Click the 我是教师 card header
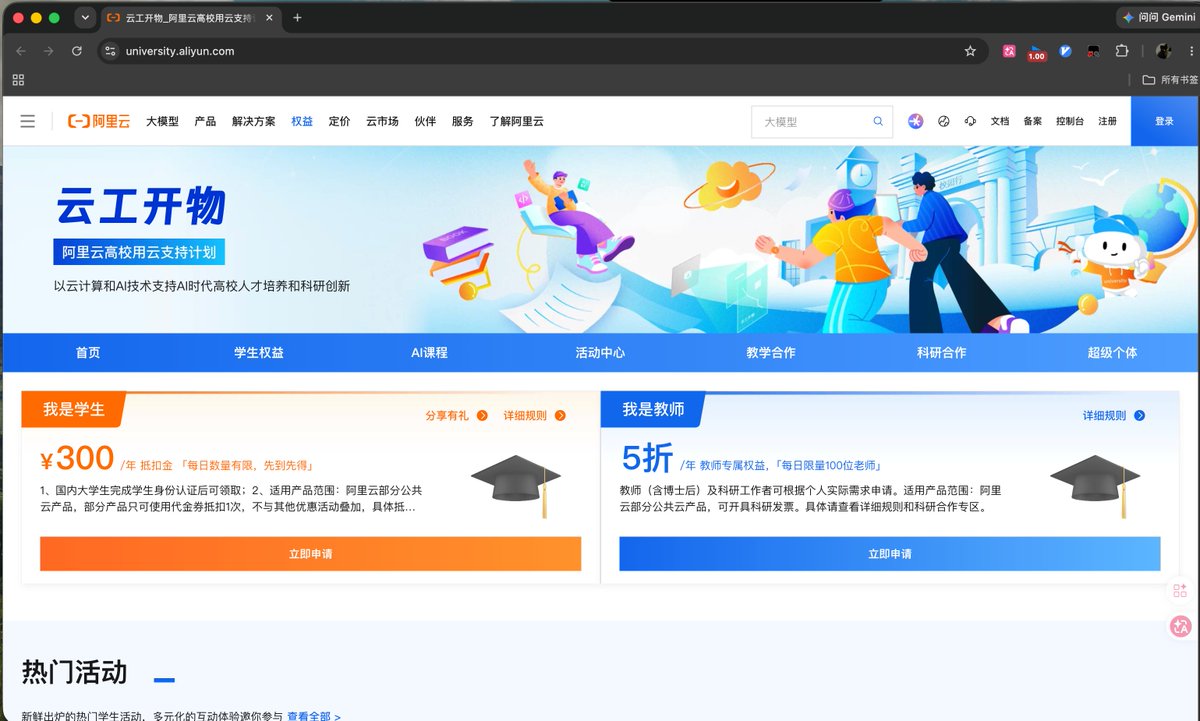This screenshot has height=721, width=1200. point(653,409)
